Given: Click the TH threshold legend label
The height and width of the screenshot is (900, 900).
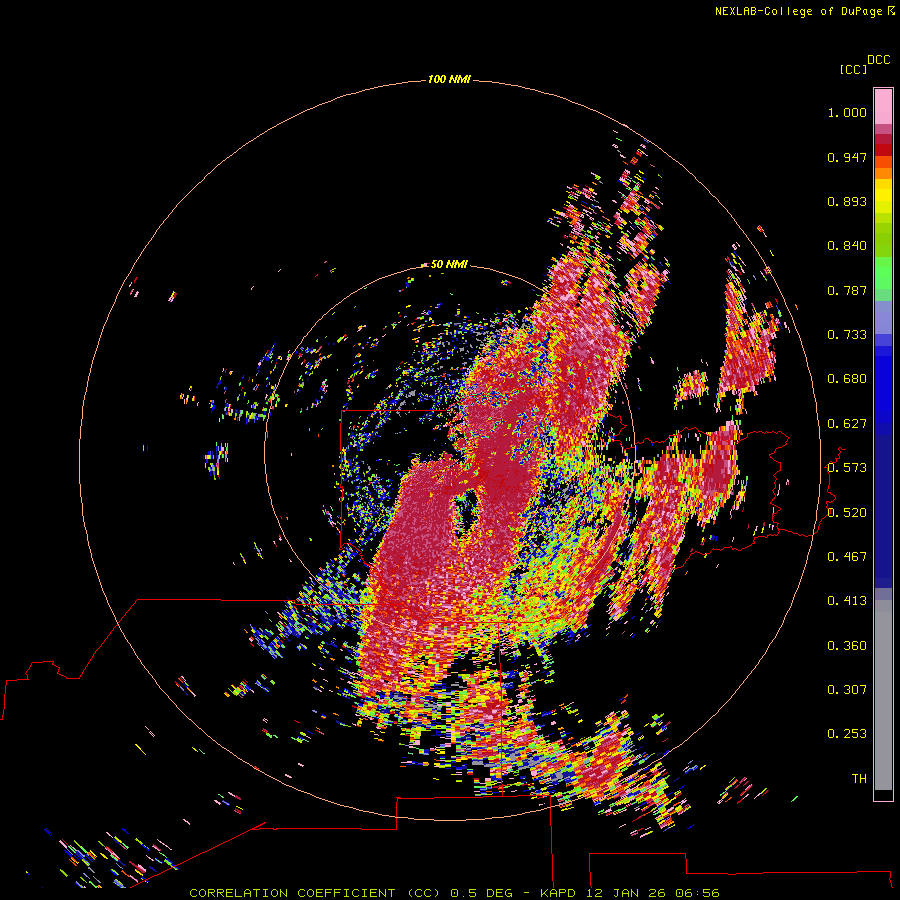Looking at the screenshot, I should point(859,779).
